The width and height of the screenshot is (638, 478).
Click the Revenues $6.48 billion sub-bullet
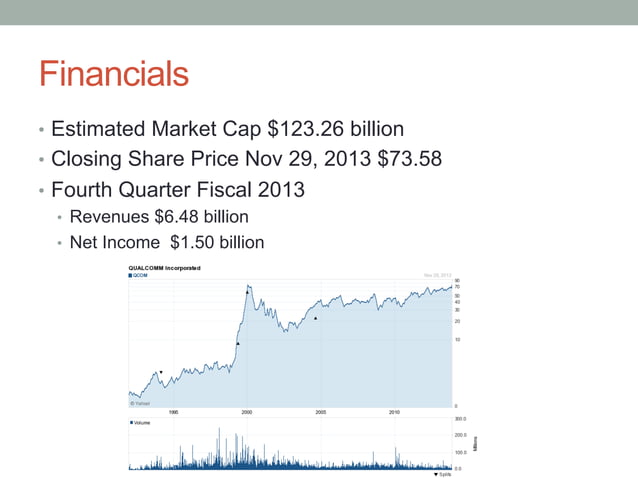[159, 216]
